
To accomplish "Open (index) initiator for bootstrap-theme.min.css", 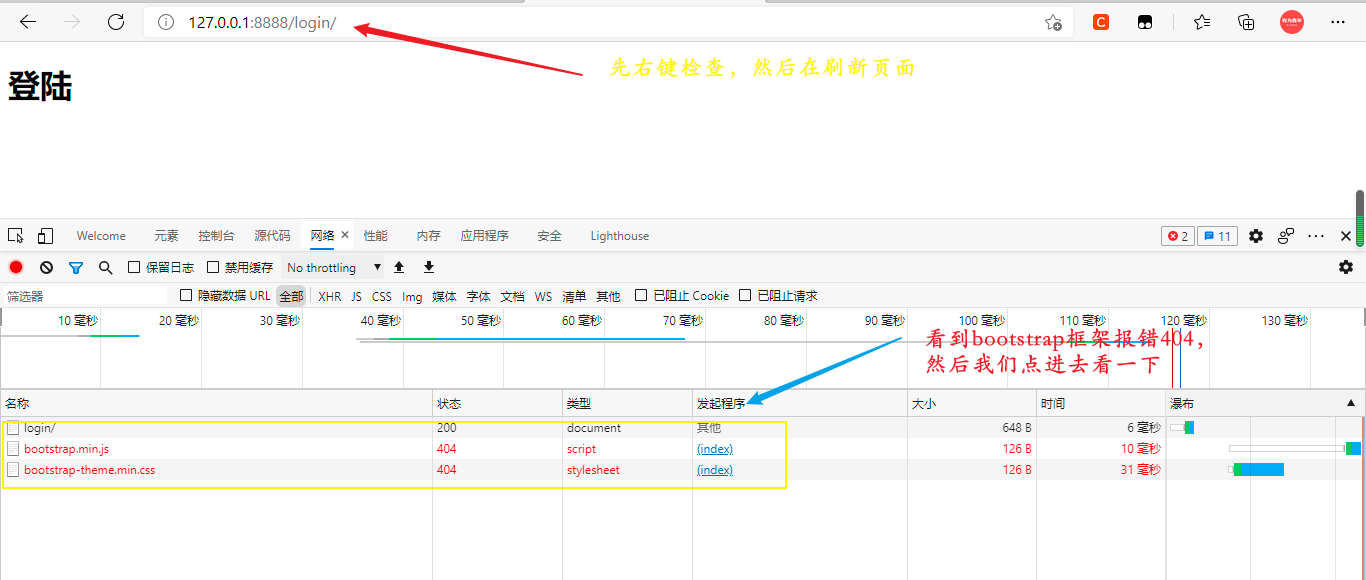I will pyautogui.click(x=715, y=470).
